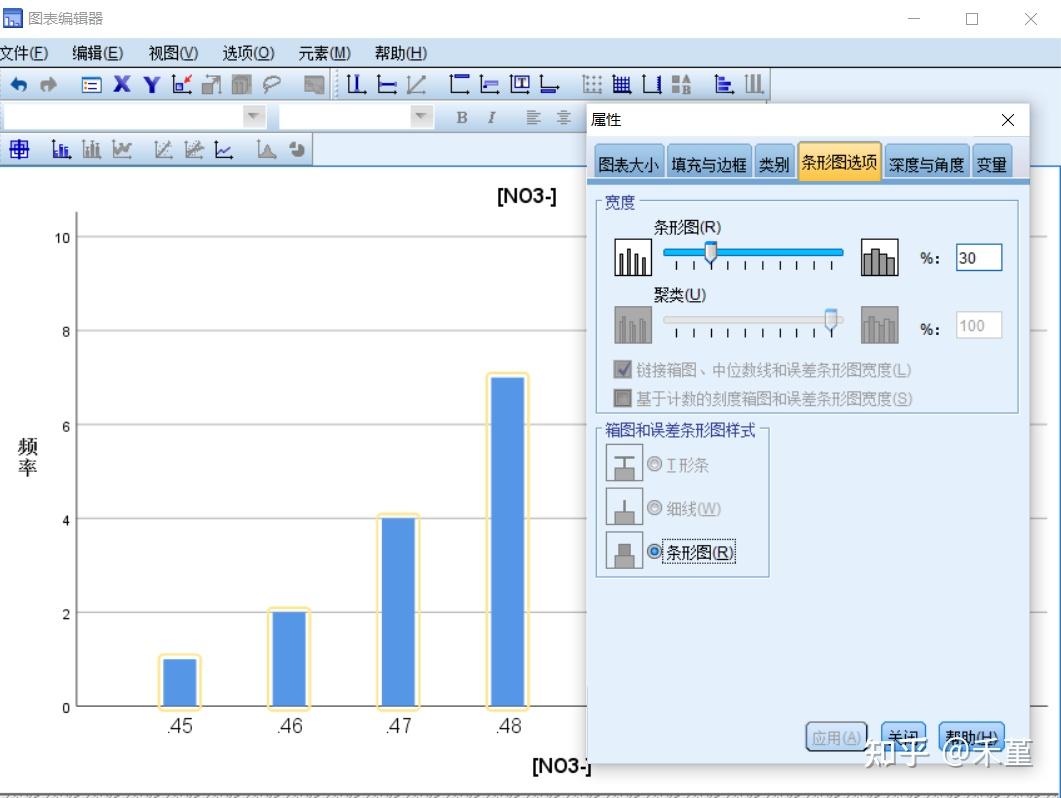Viewport: 1061px width, 798px height.
Task: Select the X axis icon in the toolbar
Action: (122, 84)
